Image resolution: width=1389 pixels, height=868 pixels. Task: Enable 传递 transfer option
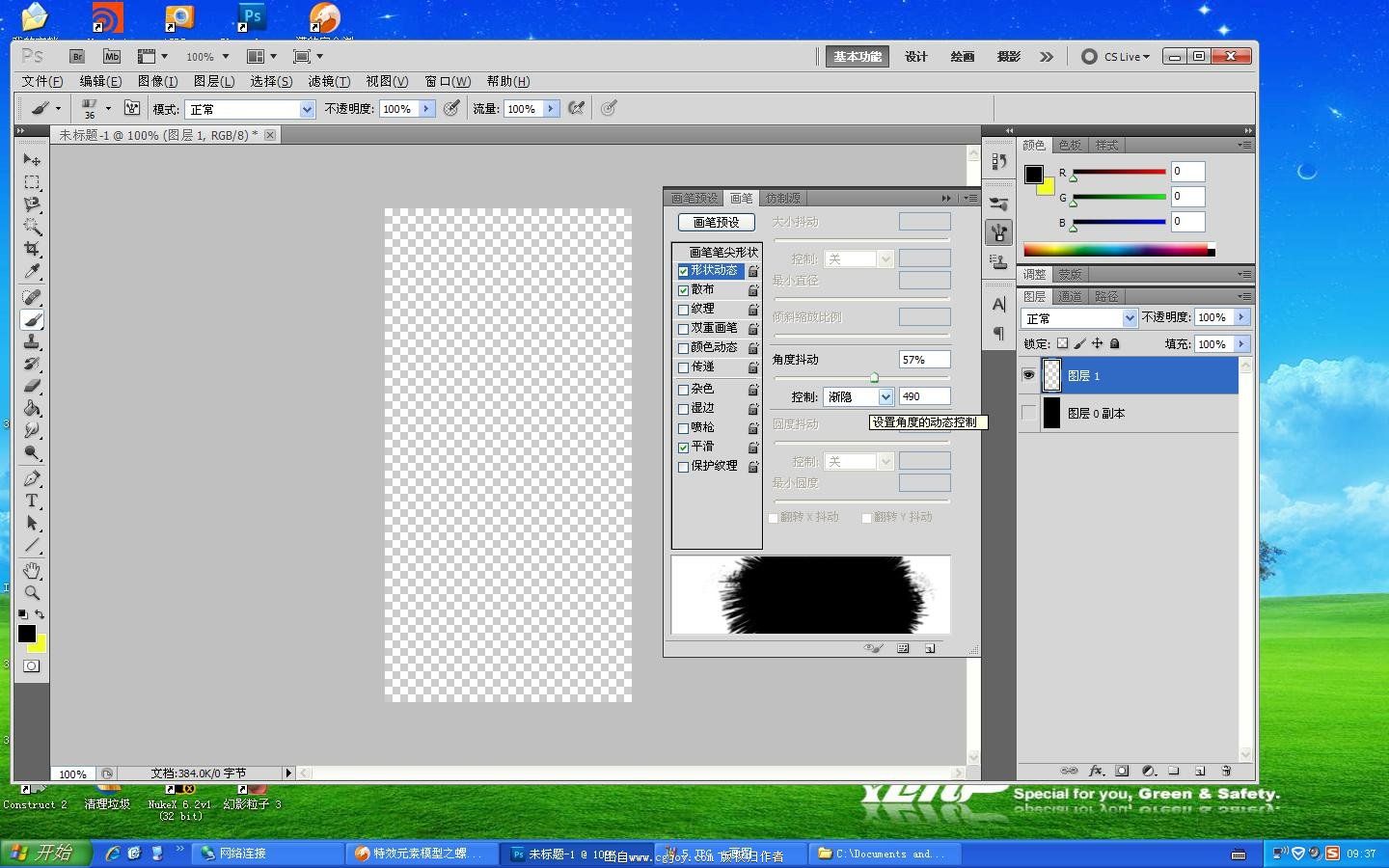(x=684, y=367)
